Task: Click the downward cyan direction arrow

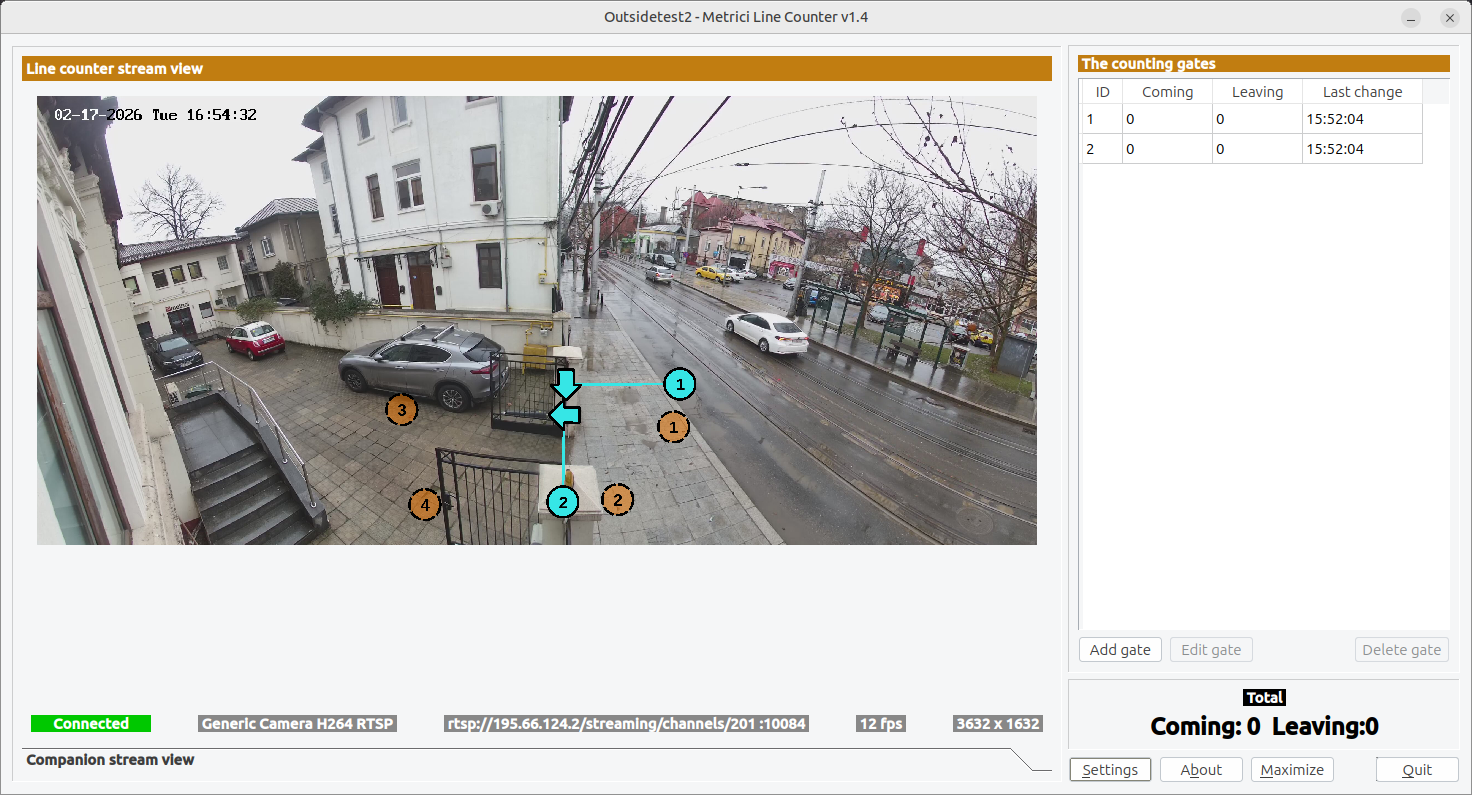Action: click(x=566, y=384)
